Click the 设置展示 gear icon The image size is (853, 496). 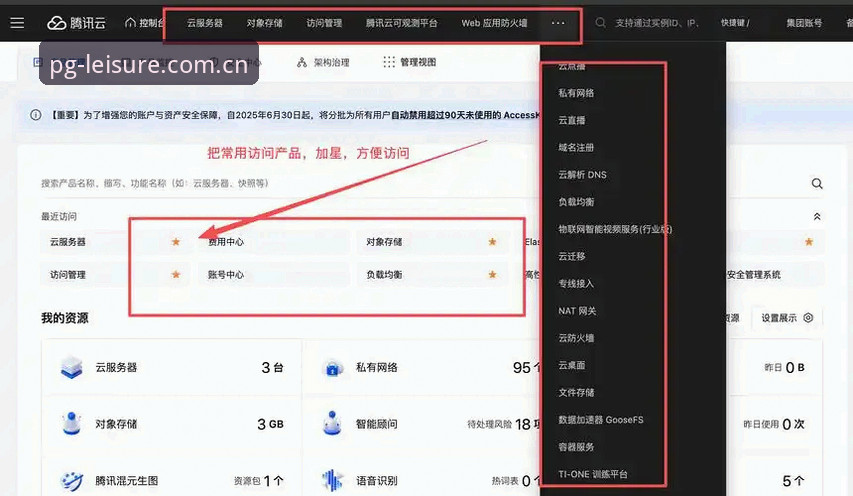[x=808, y=318]
